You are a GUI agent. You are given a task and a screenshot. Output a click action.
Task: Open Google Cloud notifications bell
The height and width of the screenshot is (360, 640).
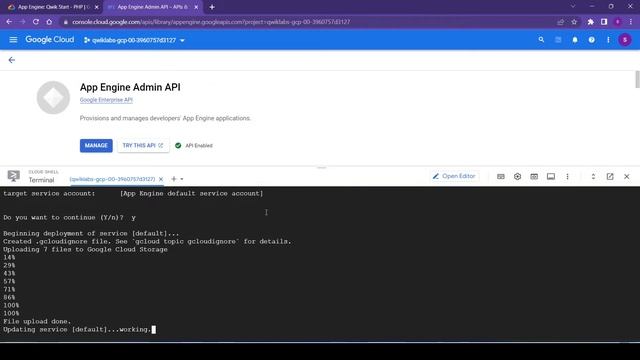pos(575,40)
